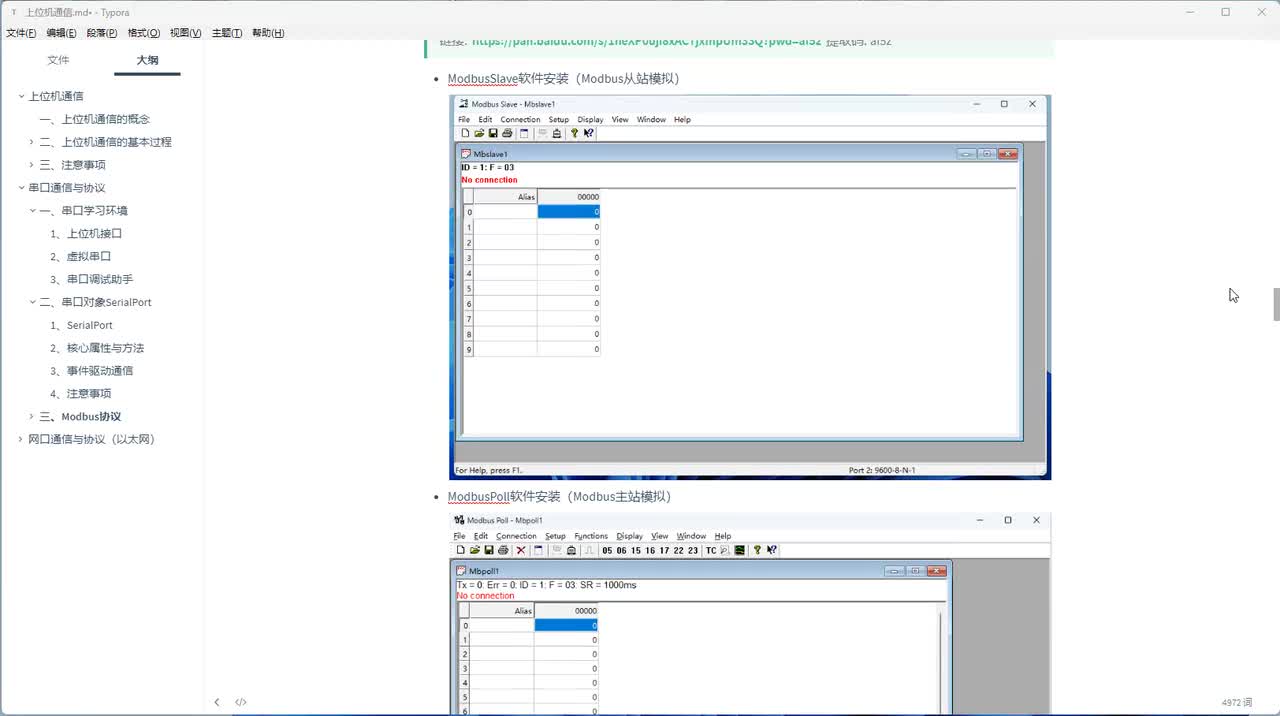The width and height of the screenshot is (1280, 716).
Task: Maximize the Typora window
Action: pos(1225,12)
